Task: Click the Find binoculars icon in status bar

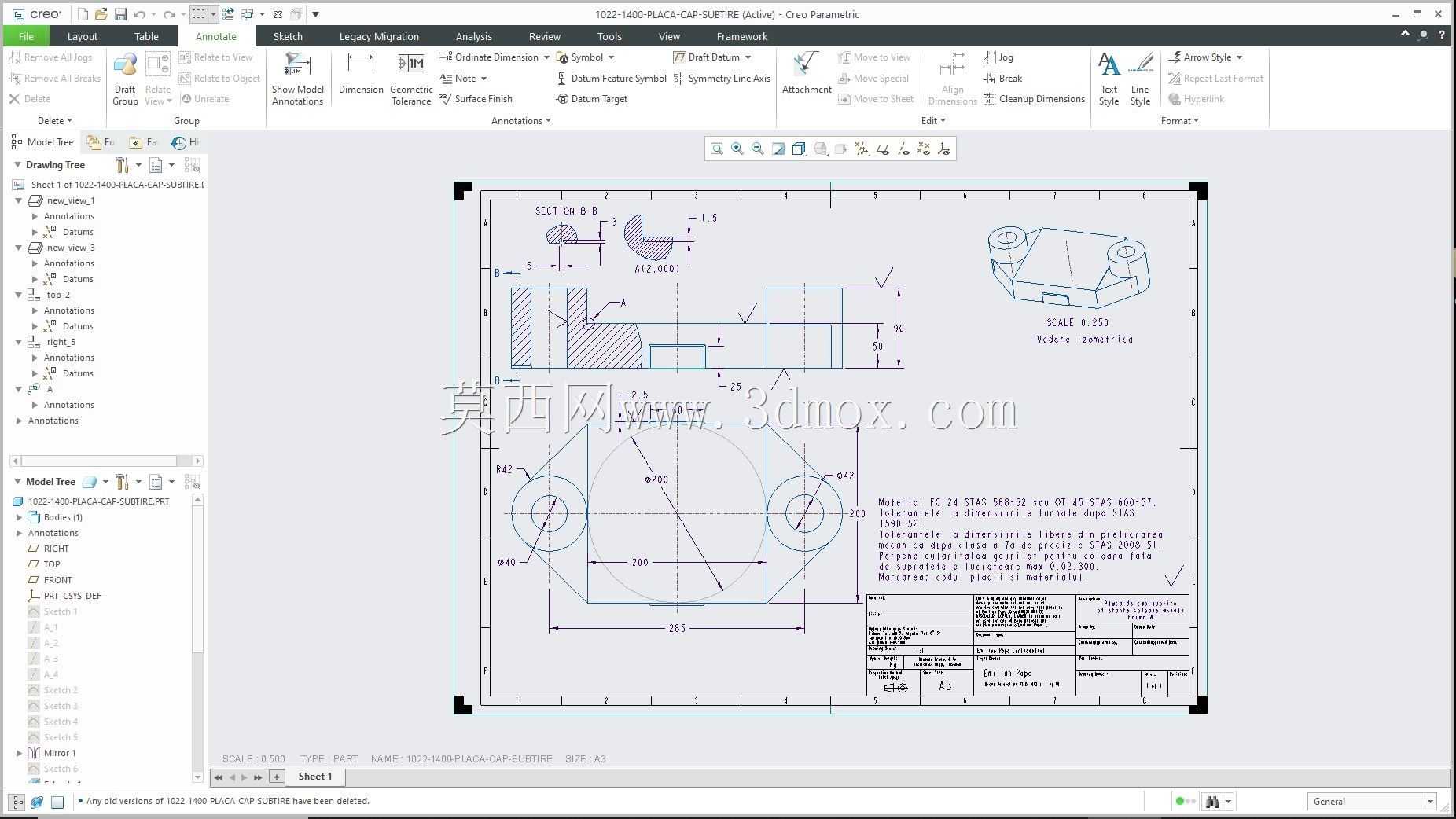Action: pos(1212,802)
